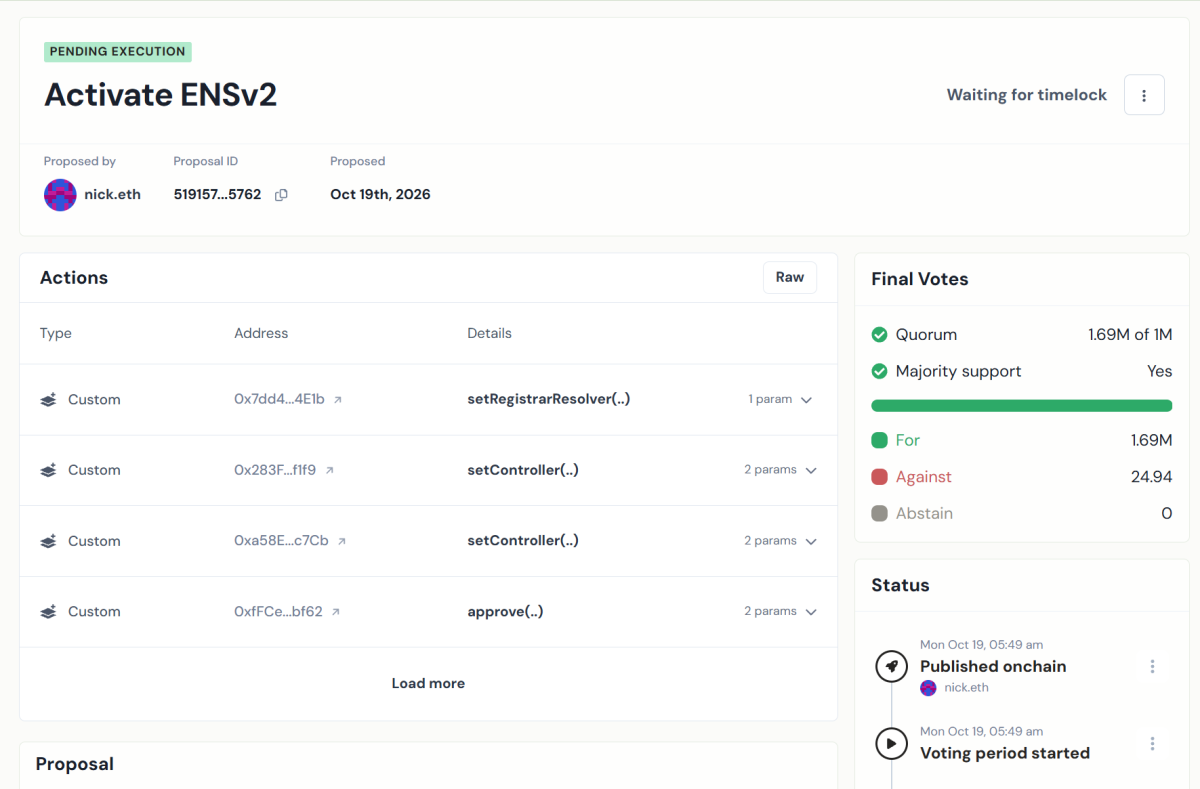The width and height of the screenshot is (1200, 789).
Task: Click the play icon for Voting period started
Action: point(891,743)
